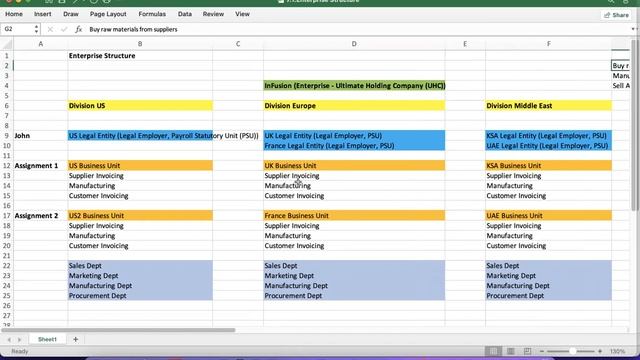Select 'Procurement Dept' in Division Middle East column
Image resolution: width=640 pixels, height=360 pixels.
tap(549, 296)
